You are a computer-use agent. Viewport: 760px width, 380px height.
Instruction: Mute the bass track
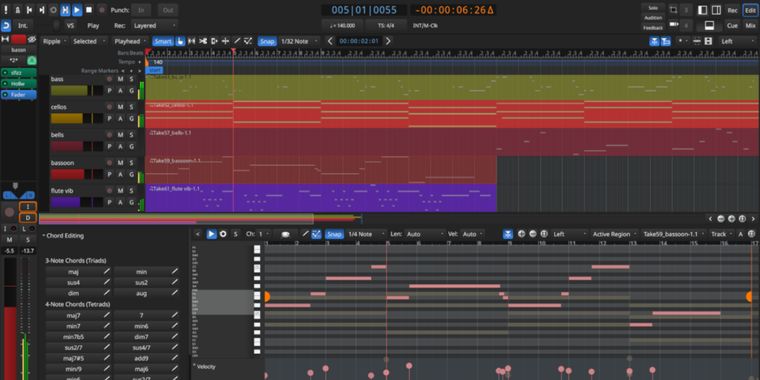120,79
